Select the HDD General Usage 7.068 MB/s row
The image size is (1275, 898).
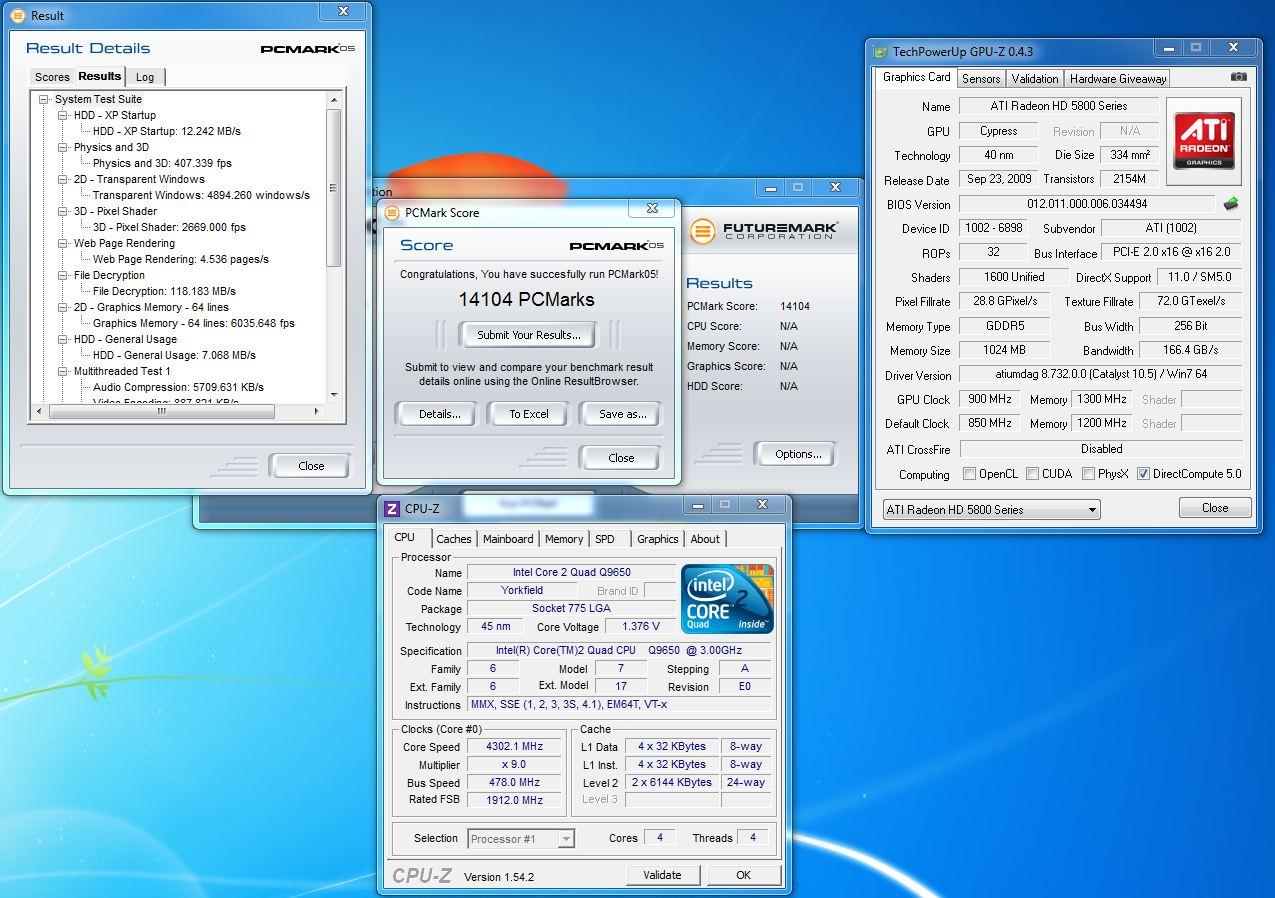click(174, 355)
